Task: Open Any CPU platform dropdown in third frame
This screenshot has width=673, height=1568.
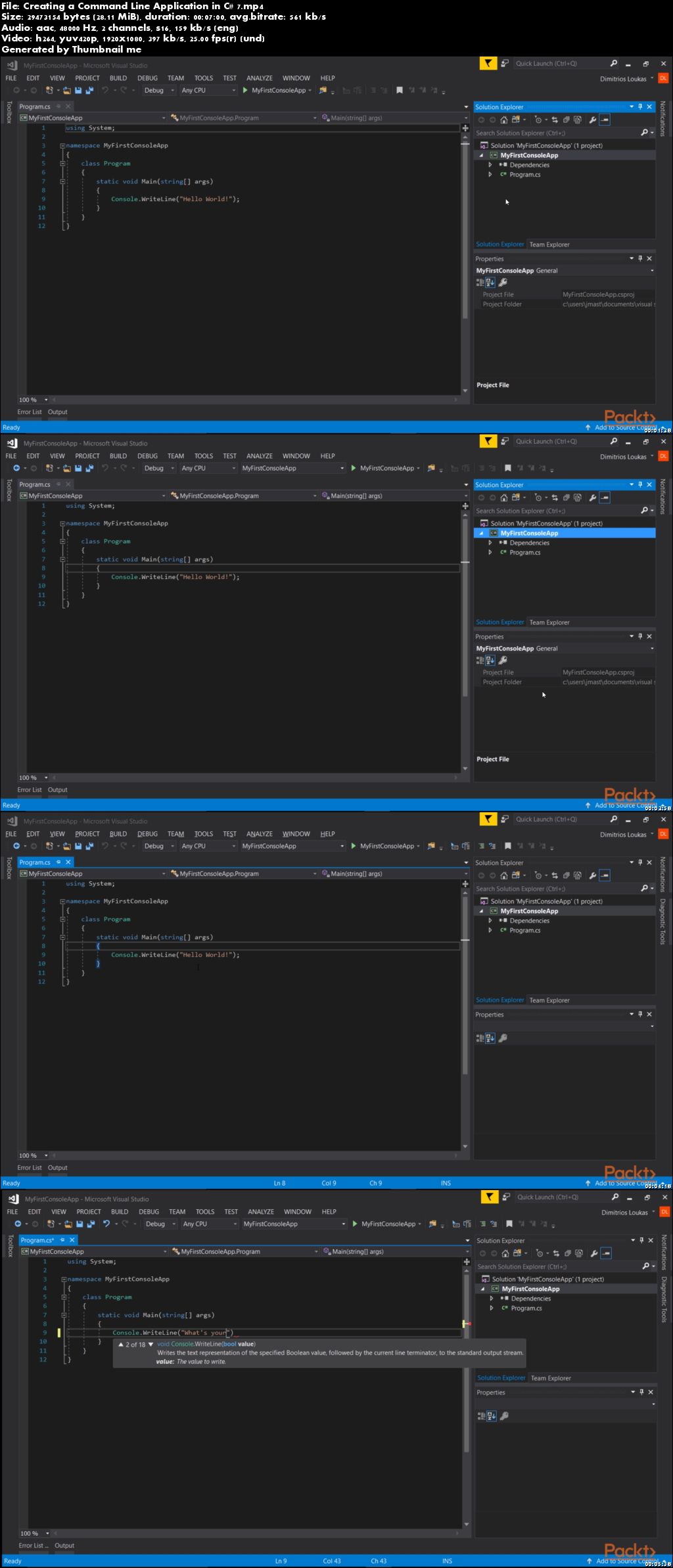Action: pyautogui.click(x=208, y=846)
